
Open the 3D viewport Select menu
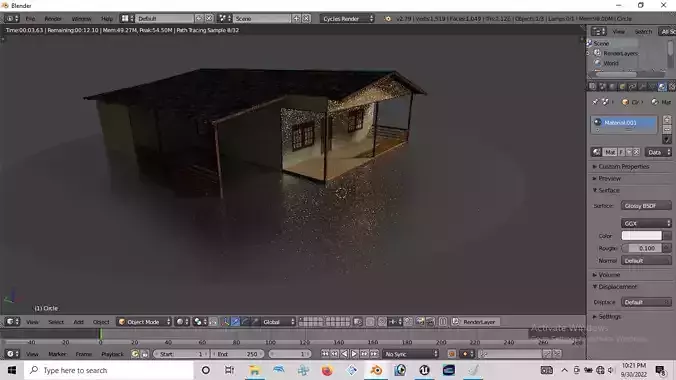coord(56,322)
